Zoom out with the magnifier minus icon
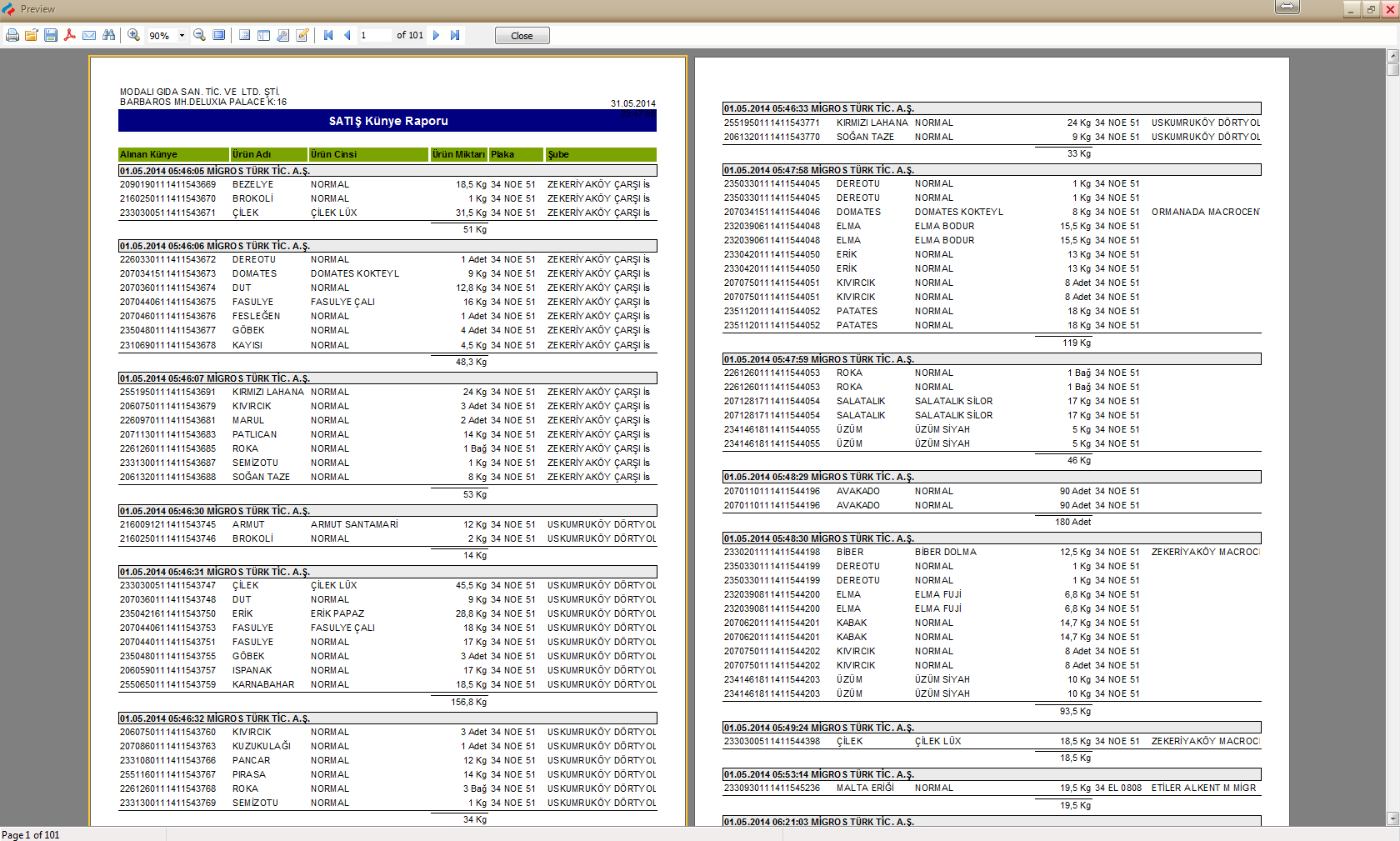1400x841 pixels. tap(199, 35)
